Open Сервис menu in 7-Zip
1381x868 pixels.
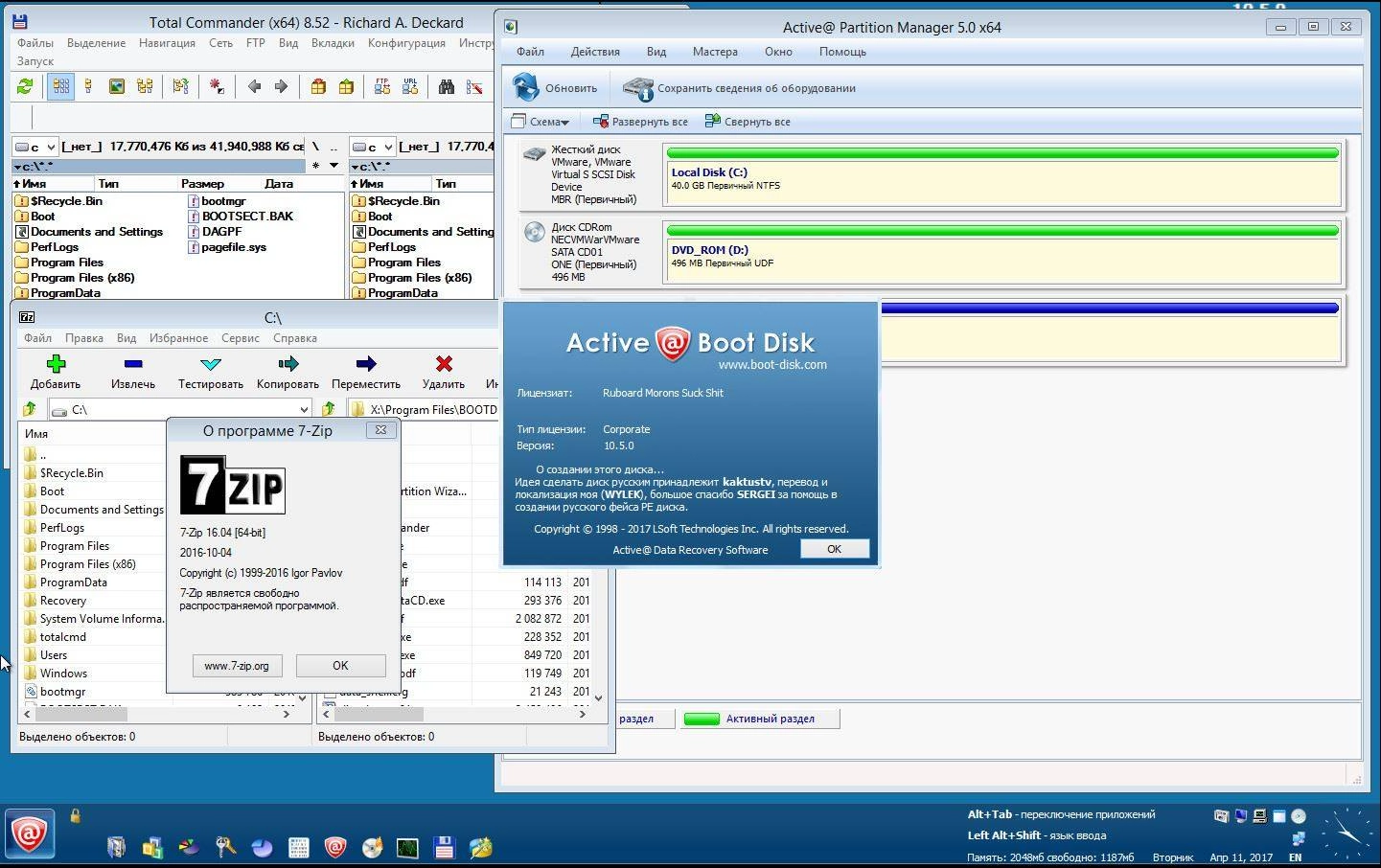click(x=241, y=338)
